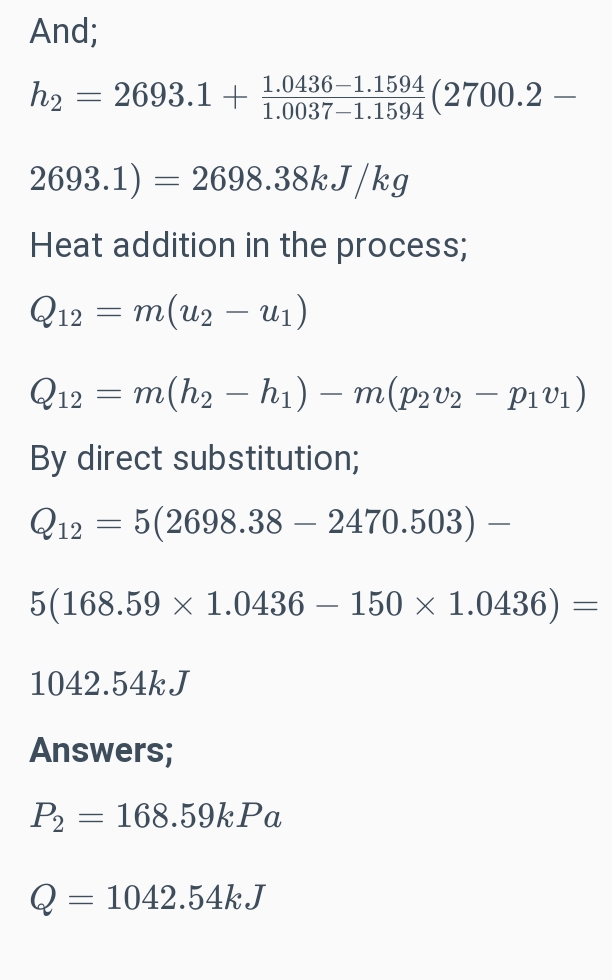The height and width of the screenshot is (980, 612).
Task: Click the h₂ symbol starting the enthalpy equation
Action: tap(47, 97)
